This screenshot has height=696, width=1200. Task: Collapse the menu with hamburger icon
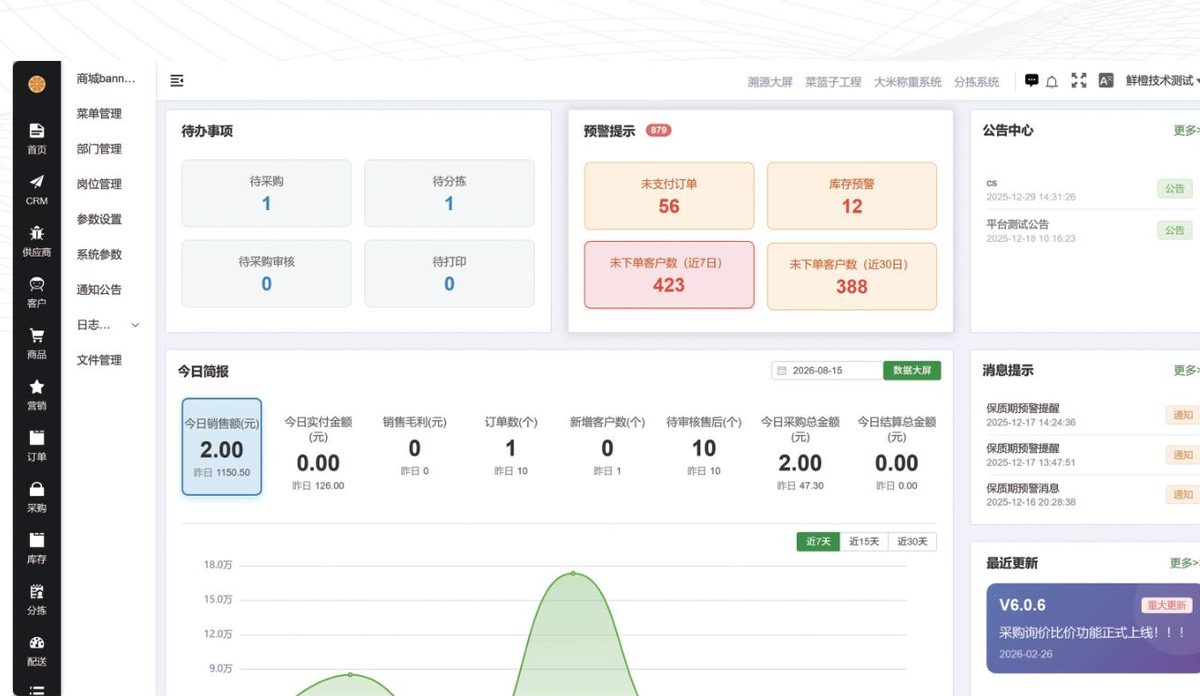177,81
